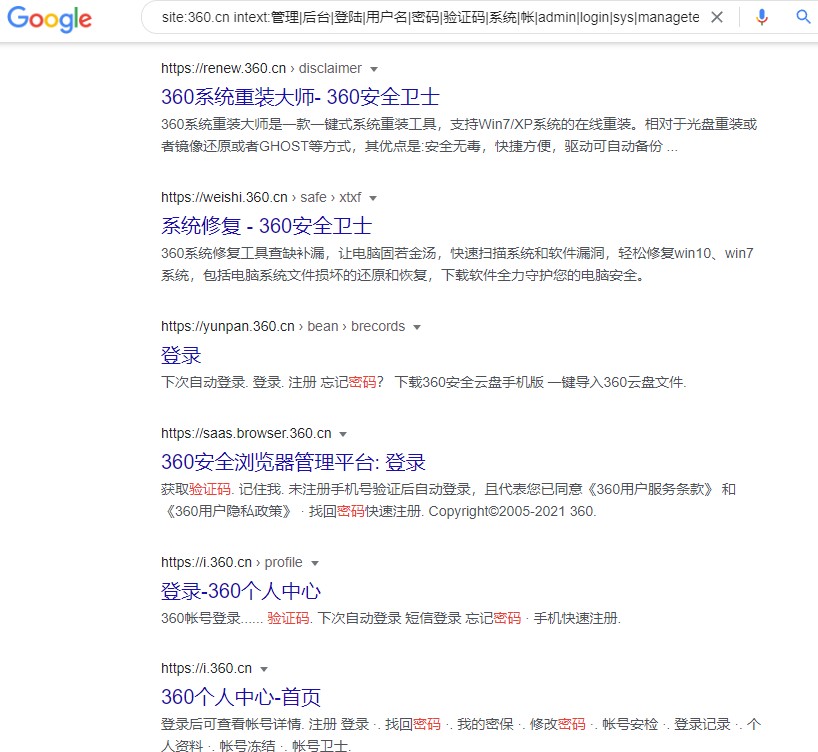Screen dimensions: 818x752
Task: Click snippet starting 360系统修复工具查缺补漏
Action: (x=457, y=264)
